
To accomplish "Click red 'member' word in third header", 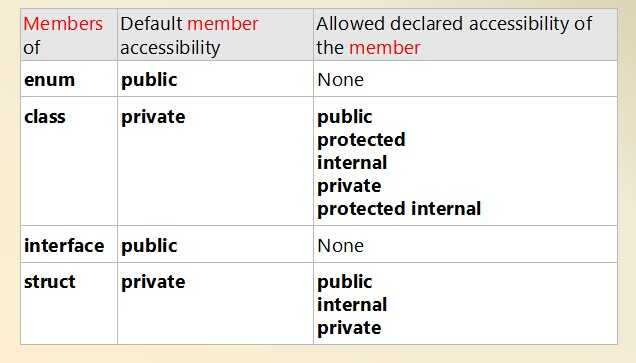I will [x=385, y=48].
